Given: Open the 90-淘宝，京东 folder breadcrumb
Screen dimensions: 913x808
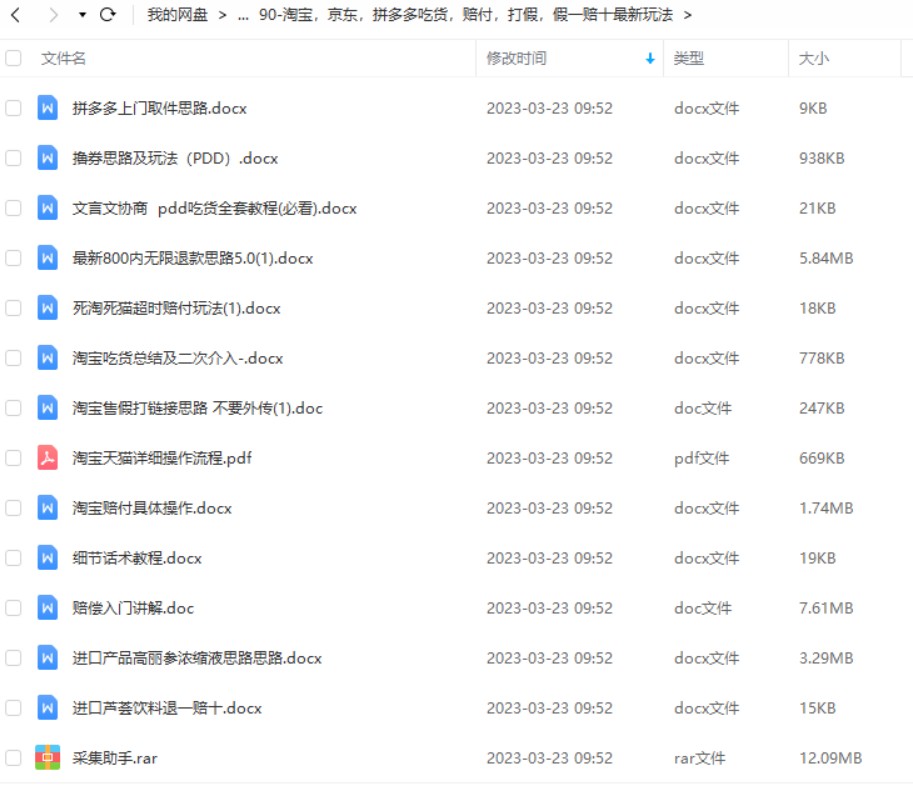Looking at the screenshot, I should click(x=466, y=15).
